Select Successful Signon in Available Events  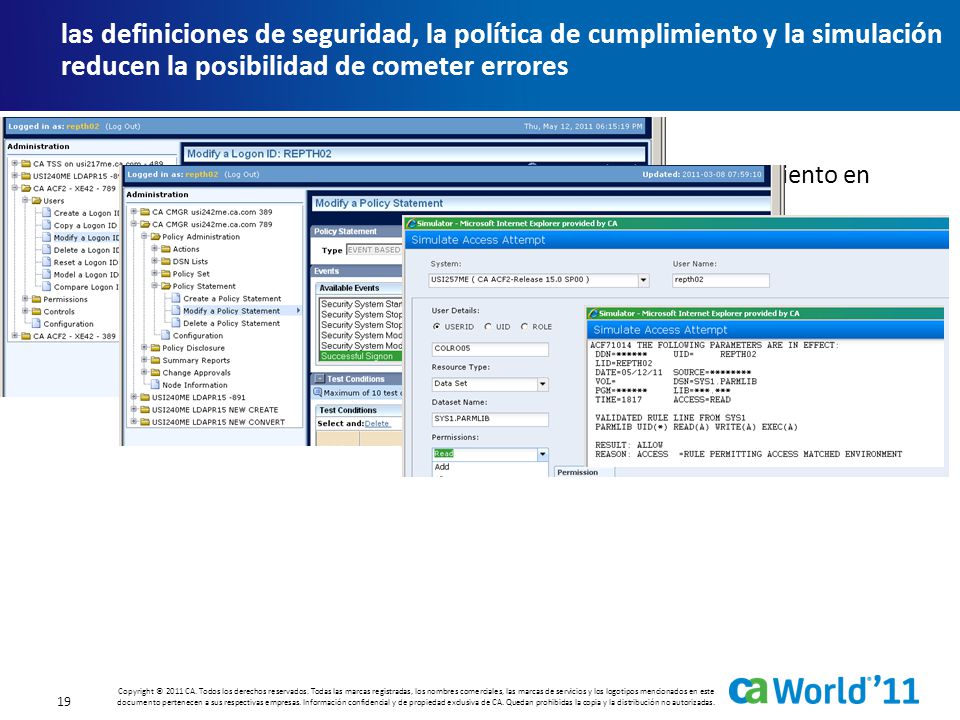[361, 356]
